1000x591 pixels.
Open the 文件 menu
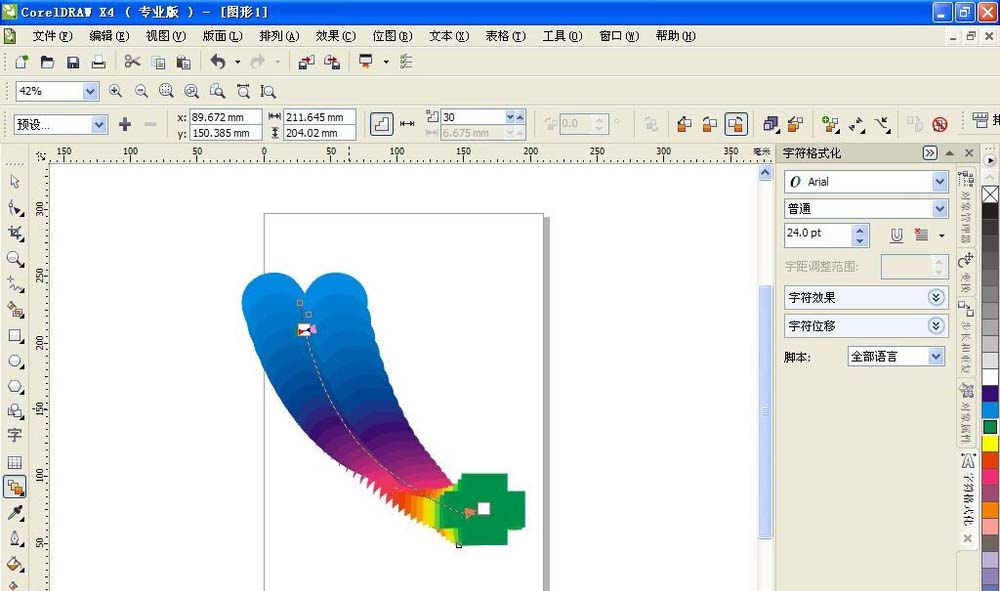pyautogui.click(x=52, y=36)
